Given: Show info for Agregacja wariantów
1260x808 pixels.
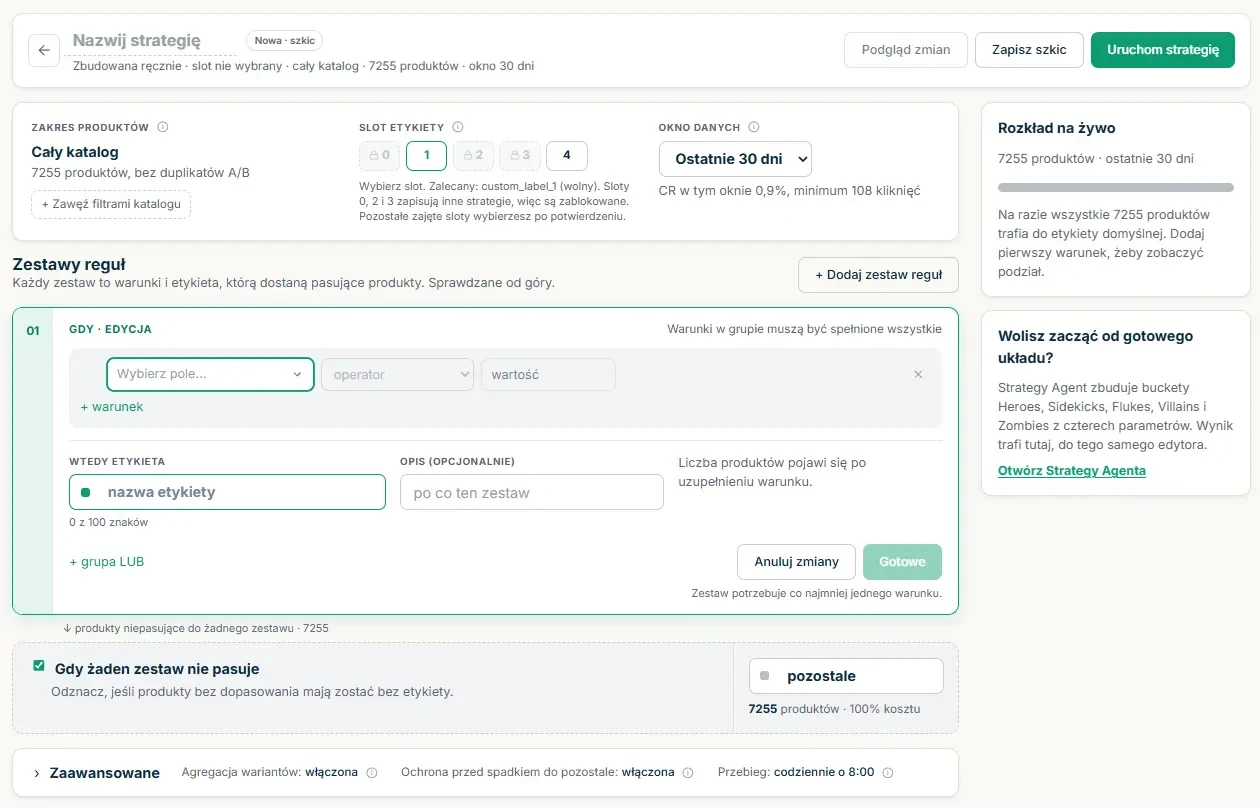Looking at the screenshot, I should (372, 773).
